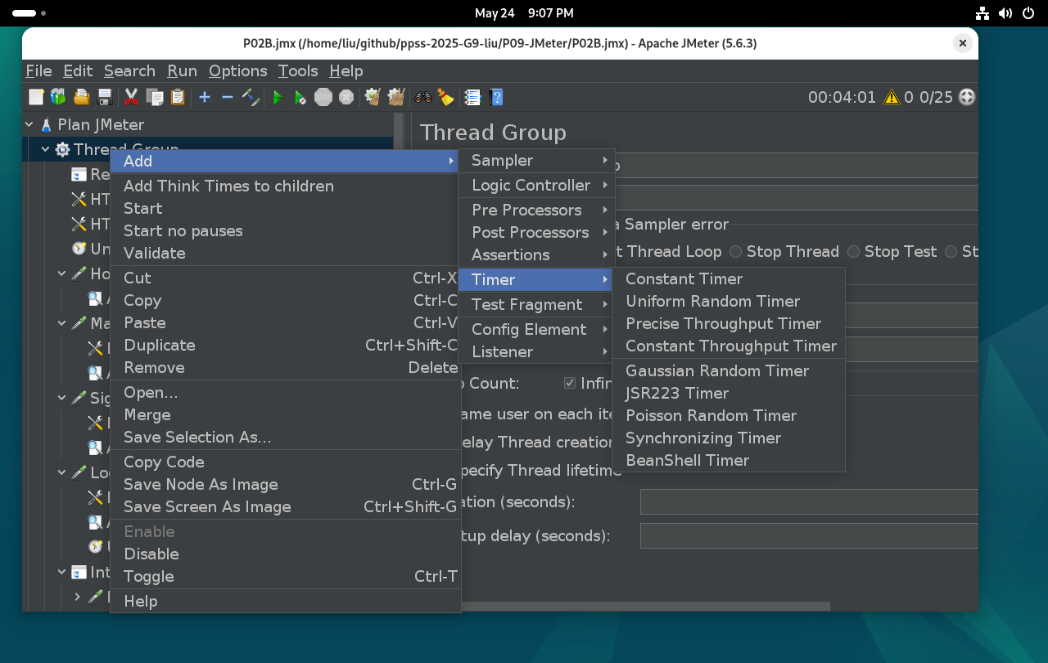Click the Toggle enable/disable toolbar icon
1048x663 pixels.
(251, 98)
